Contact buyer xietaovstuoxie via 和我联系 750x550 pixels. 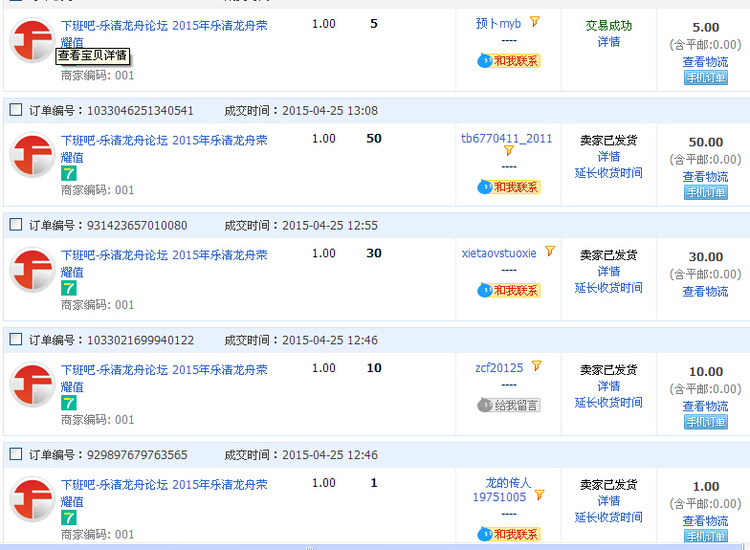point(509,290)
